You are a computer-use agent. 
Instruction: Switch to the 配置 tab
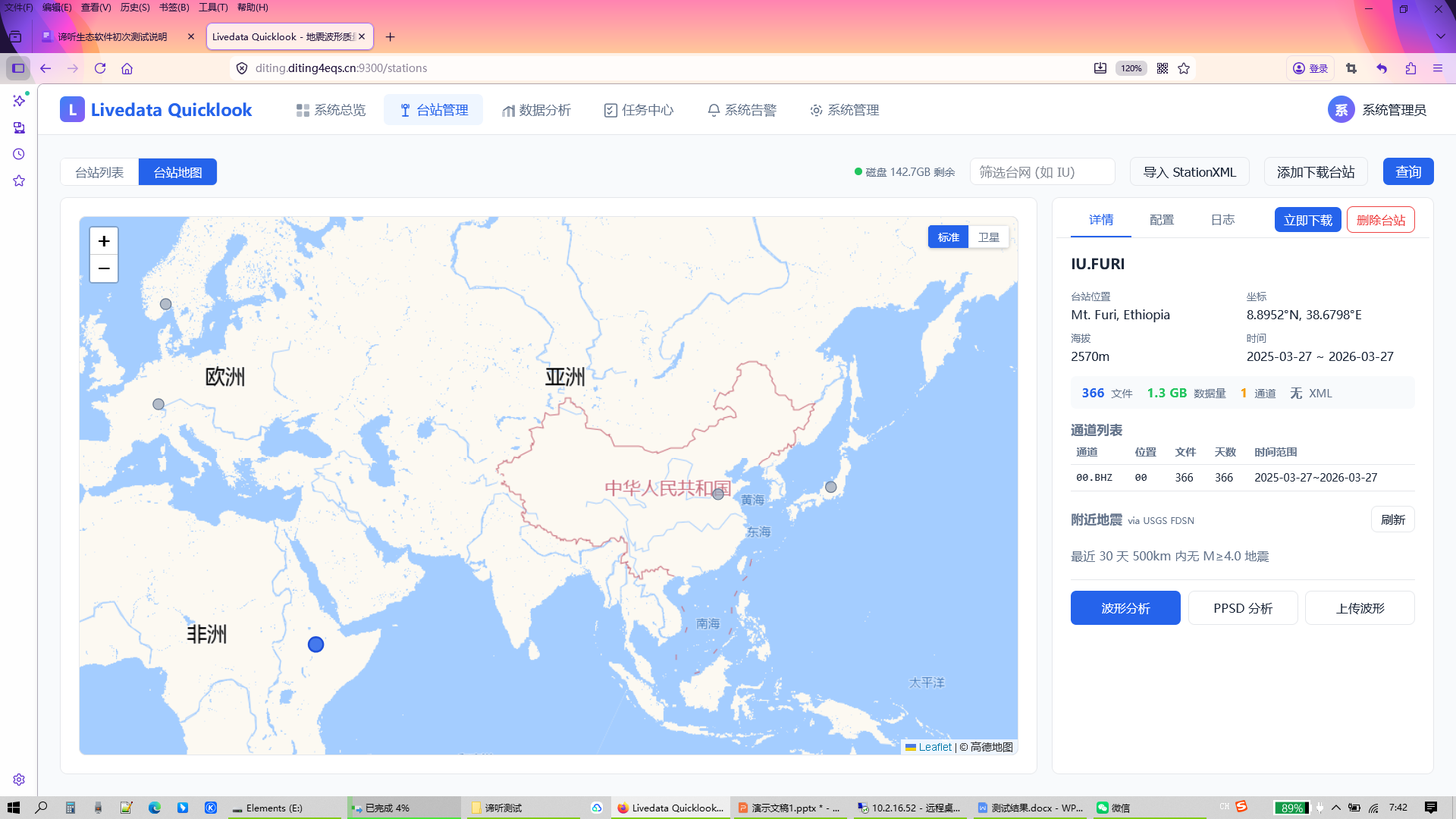1161,220
